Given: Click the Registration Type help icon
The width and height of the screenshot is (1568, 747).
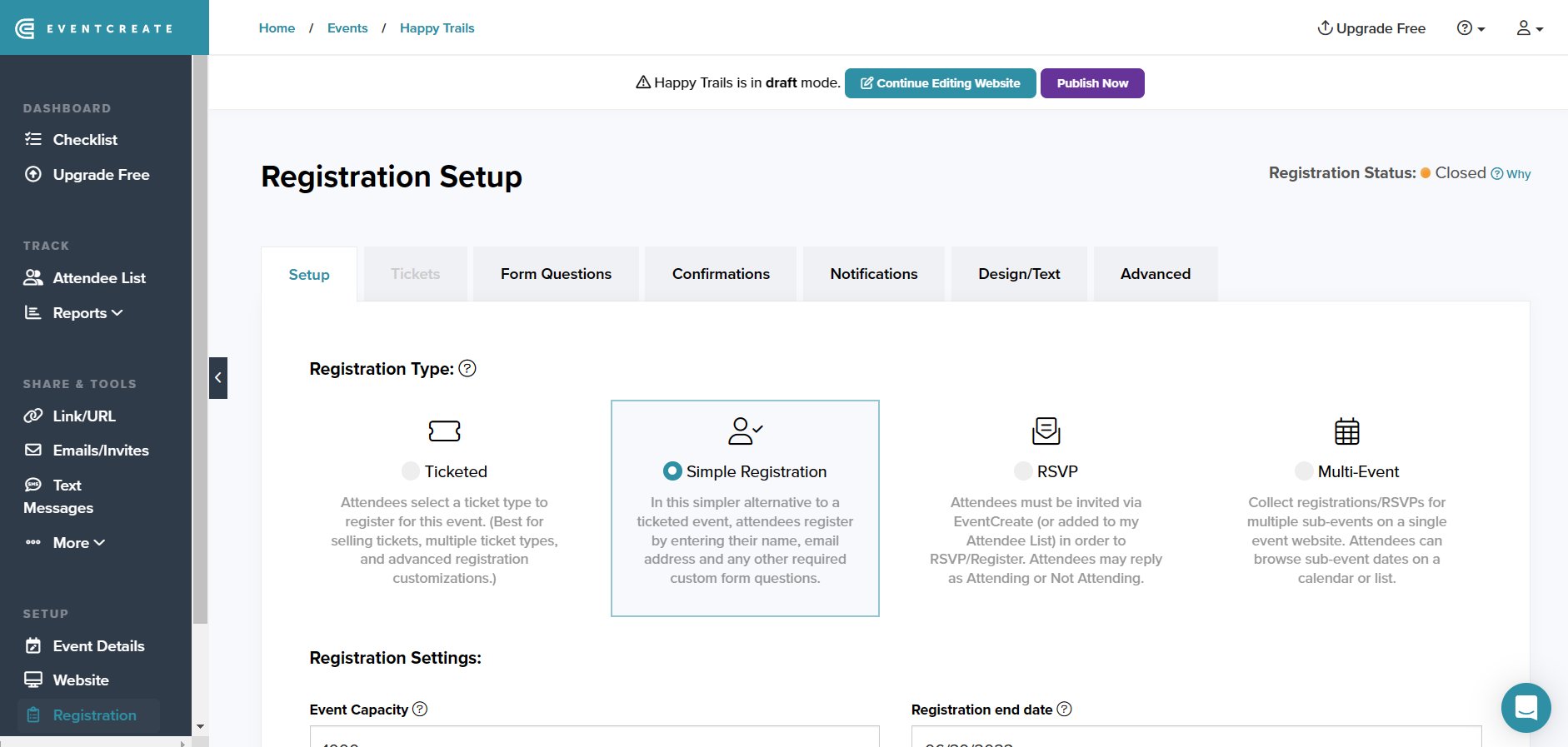Looking at the screenshot, I should tap(467, 368).
